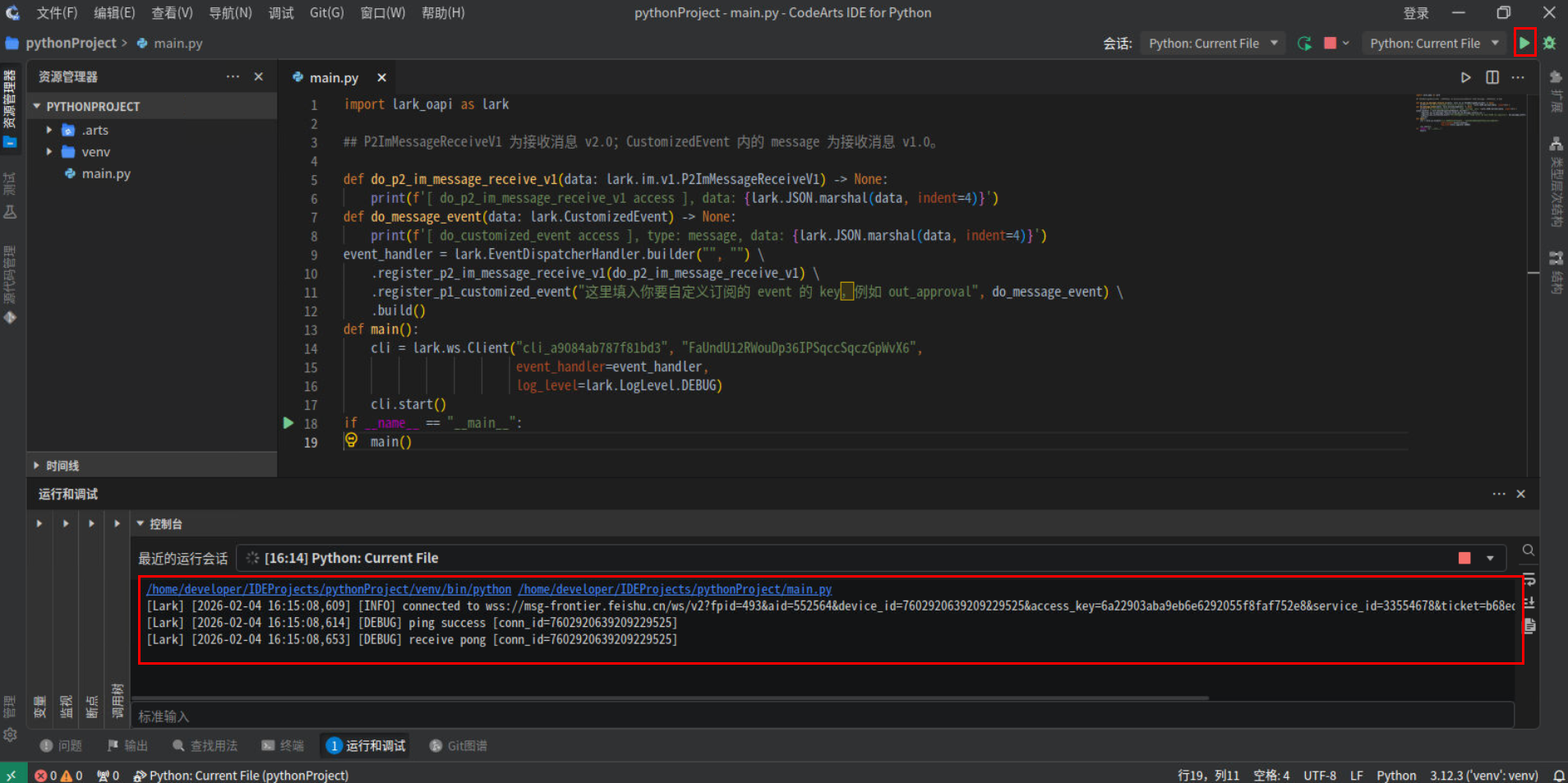
Task: Open the notifications bell in status bar
Action: [1558, 775]
